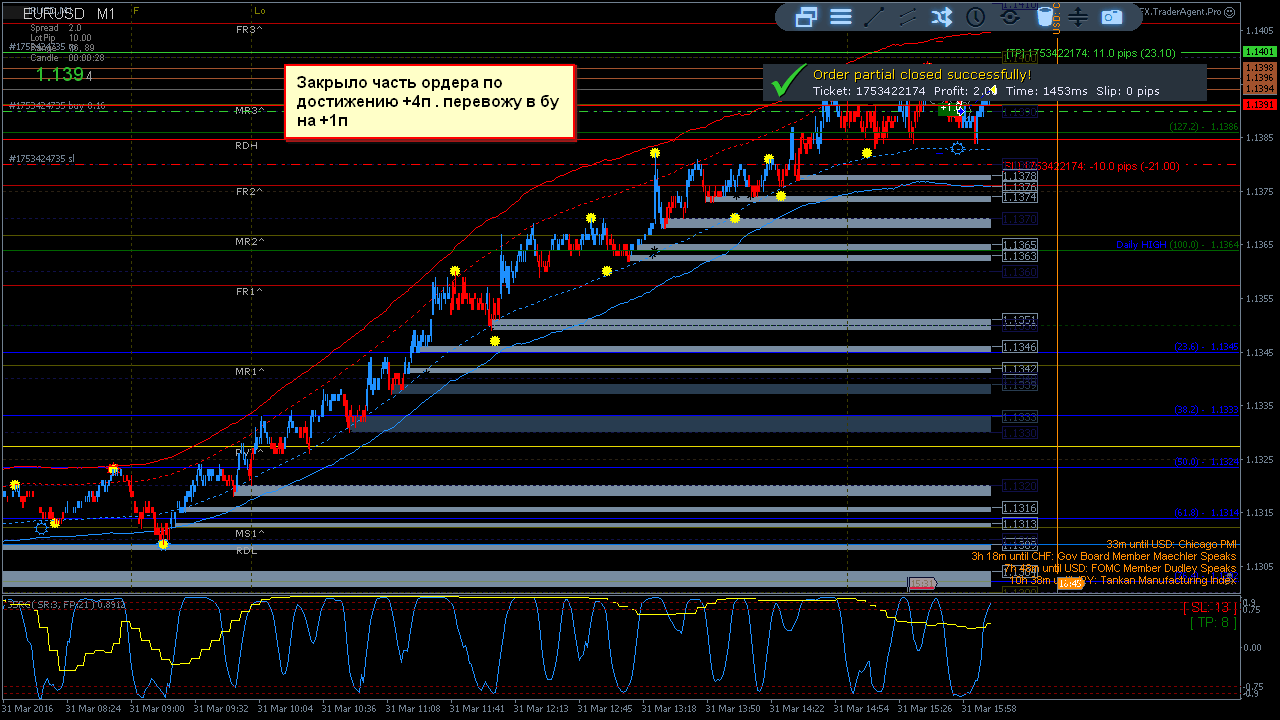Click the smiley face next to FX.TraderAgent.Pro
Screen dimensions: 1280x720
coord(1232,12)
